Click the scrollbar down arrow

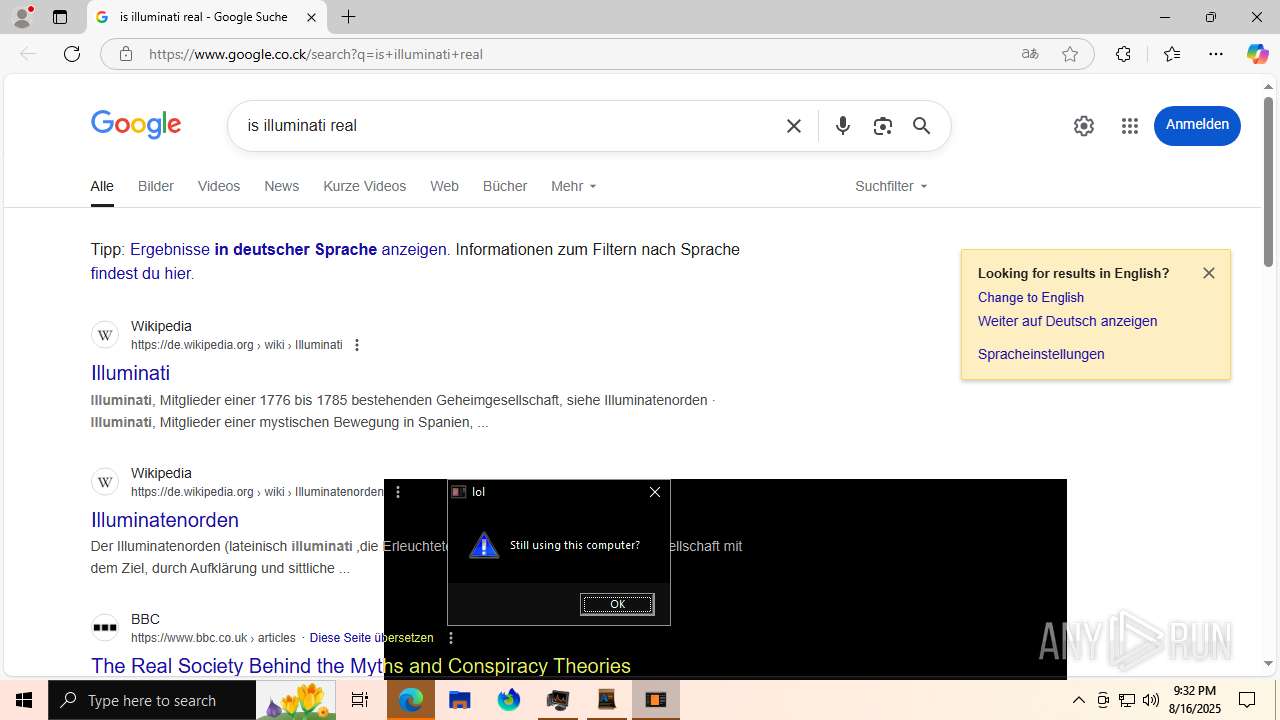tap(1268, 664)
